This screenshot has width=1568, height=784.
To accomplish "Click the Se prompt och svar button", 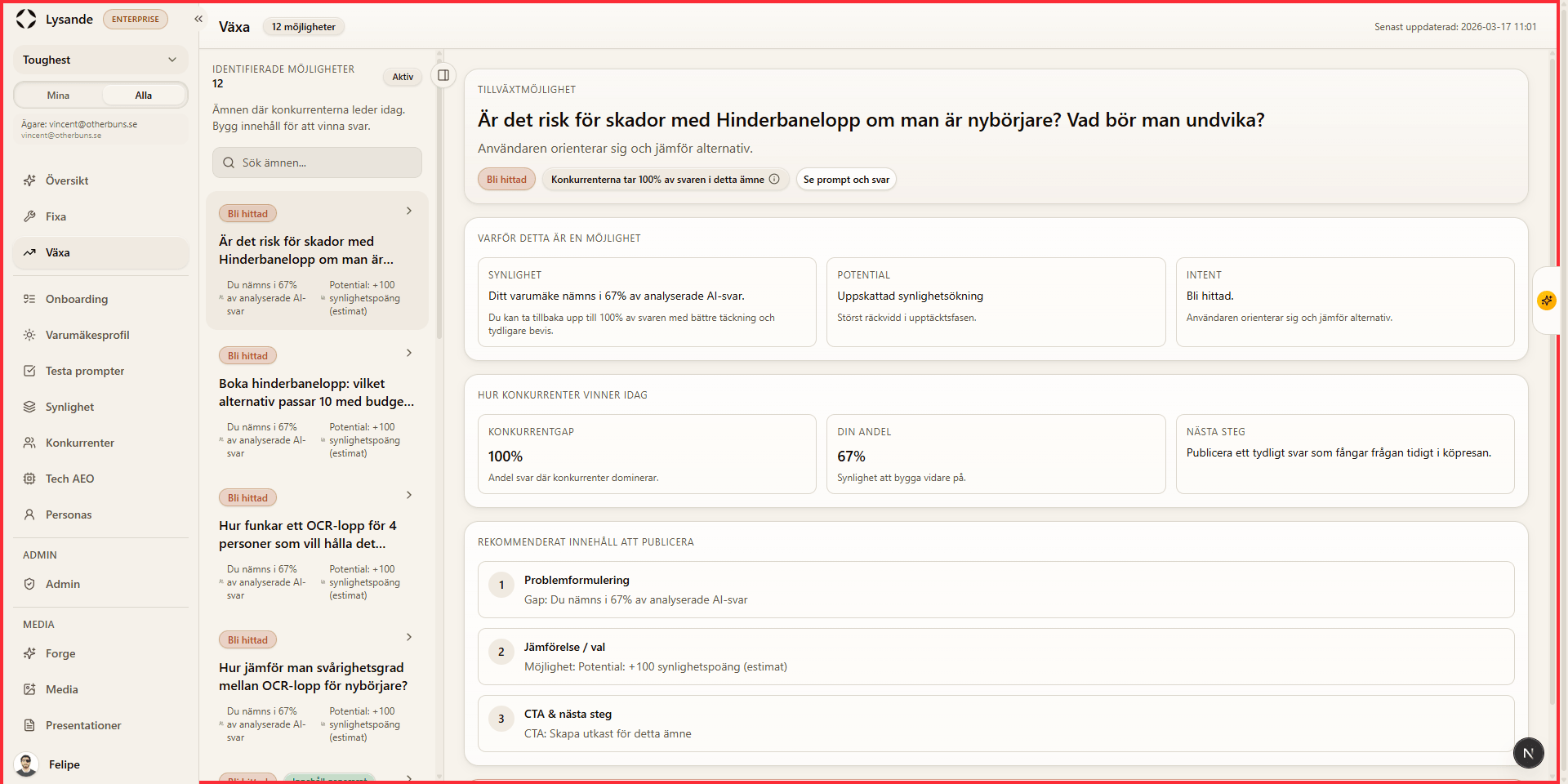I will point(846,180).
